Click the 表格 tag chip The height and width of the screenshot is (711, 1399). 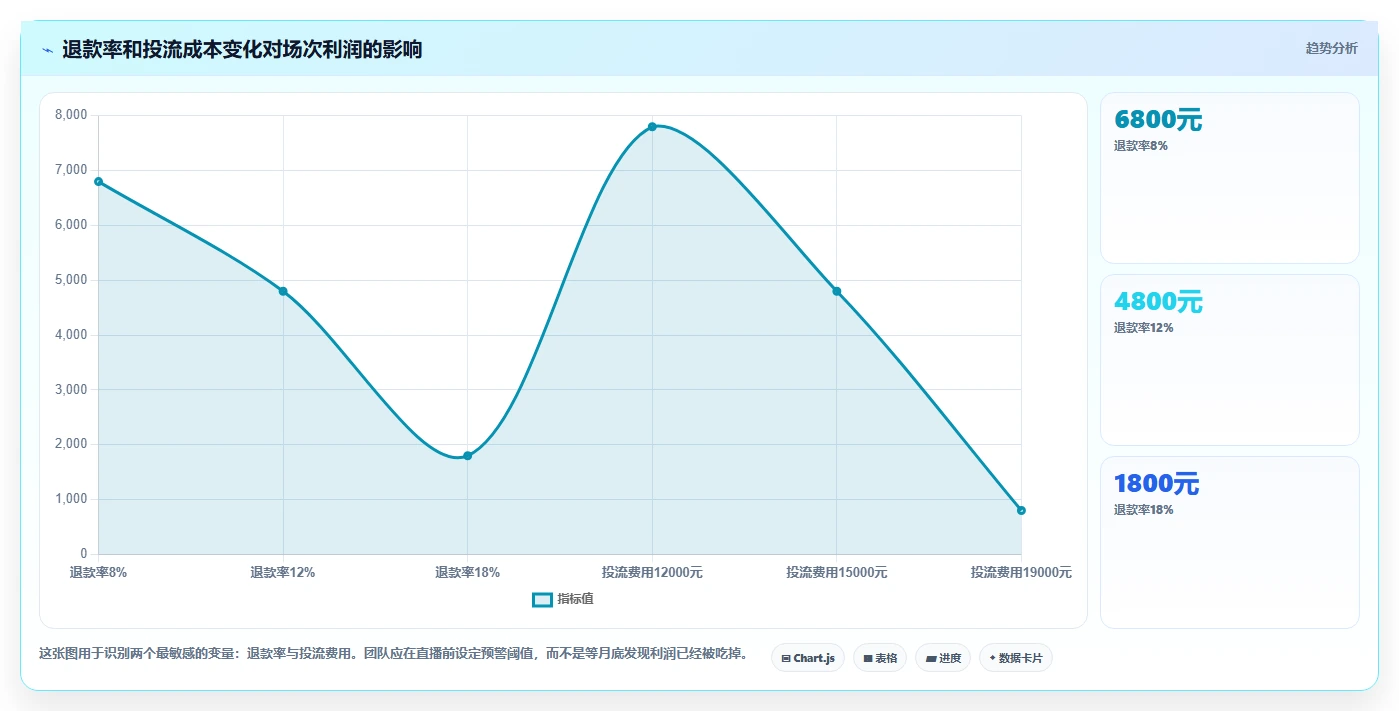(880, 658)
